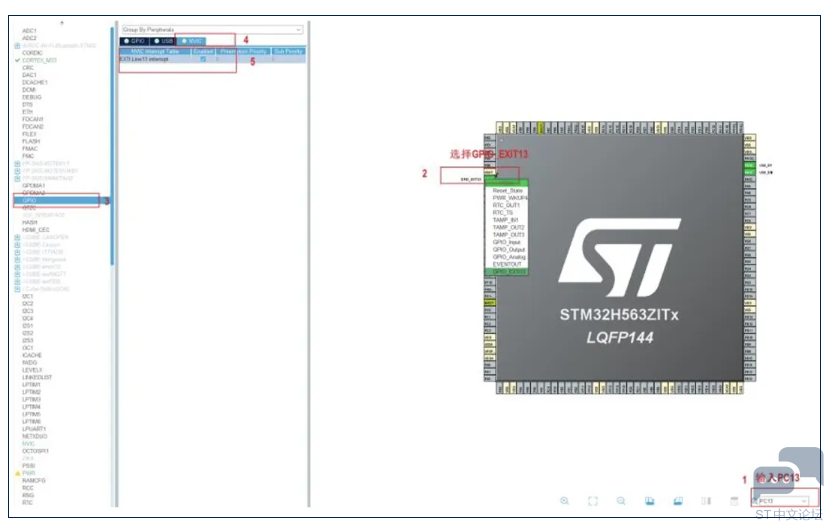Choose EVENTOUT from the pin menu
Viewport: 832px width, 530px height.
[507, 264]
